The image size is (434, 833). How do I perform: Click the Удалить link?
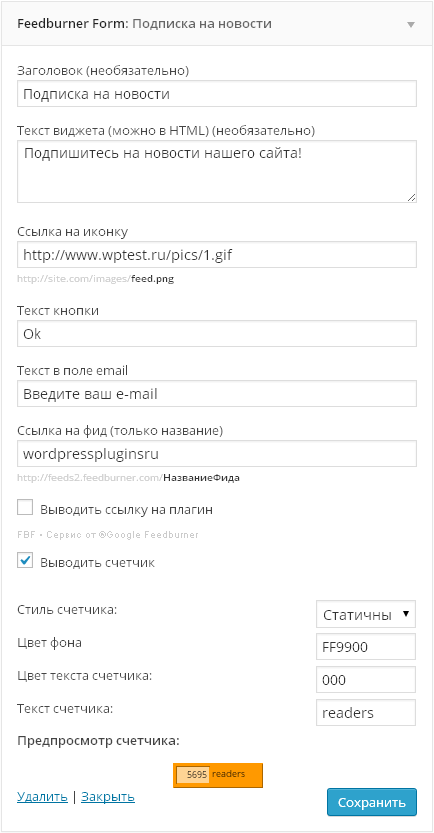42,797
